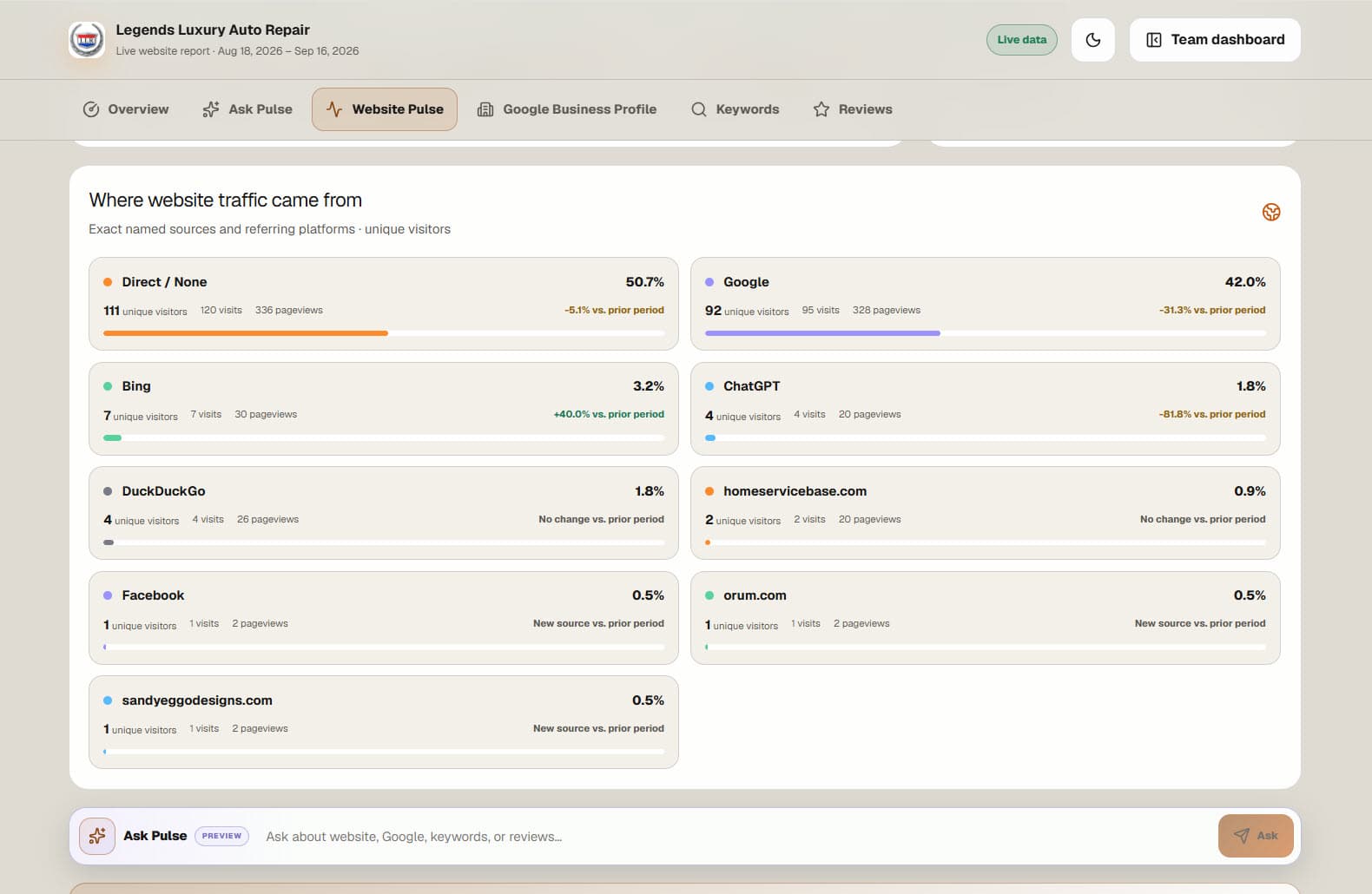Select the Website Pulse tab
The image size is (1372, 894).
(385, 109)
